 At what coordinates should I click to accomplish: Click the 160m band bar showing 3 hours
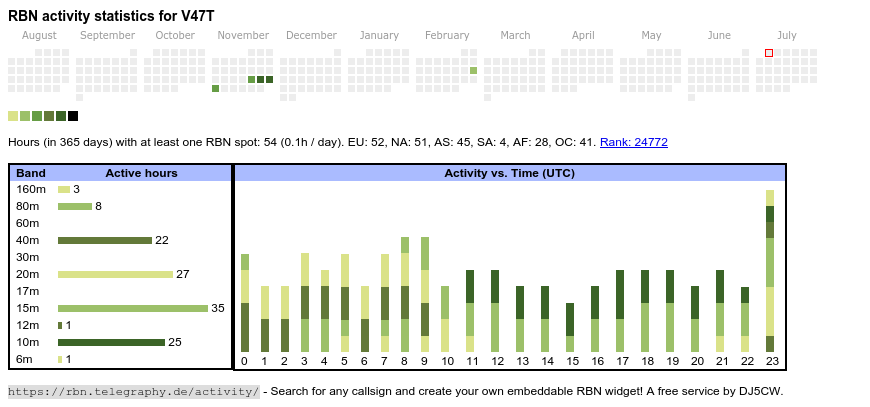[x=63, y=189]
